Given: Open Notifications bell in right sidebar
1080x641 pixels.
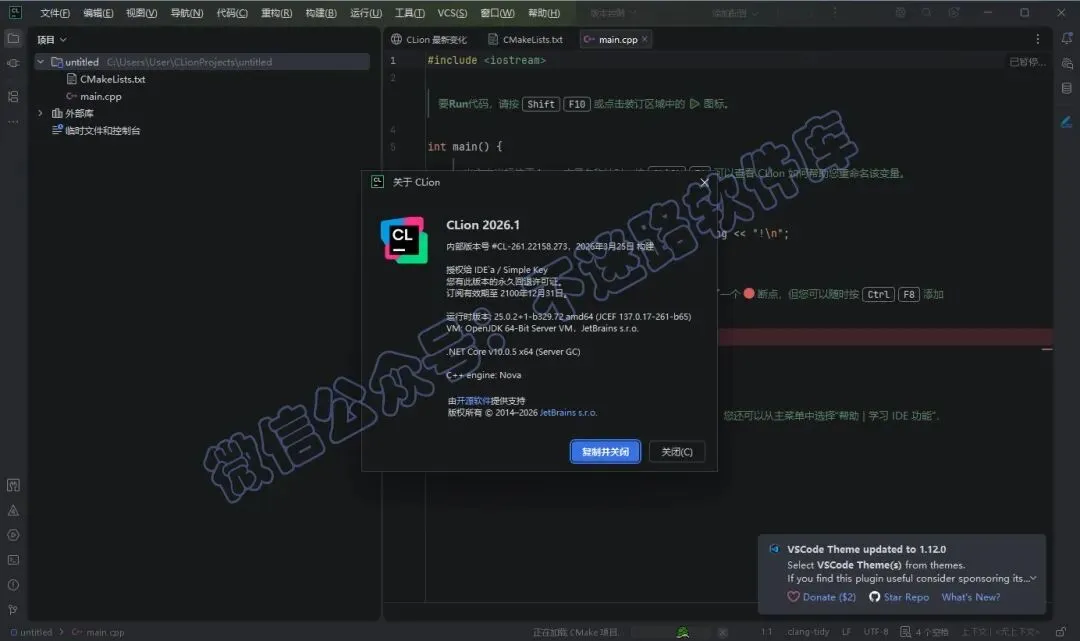Looking at the screenshot, I should [x=1066, y=39].
